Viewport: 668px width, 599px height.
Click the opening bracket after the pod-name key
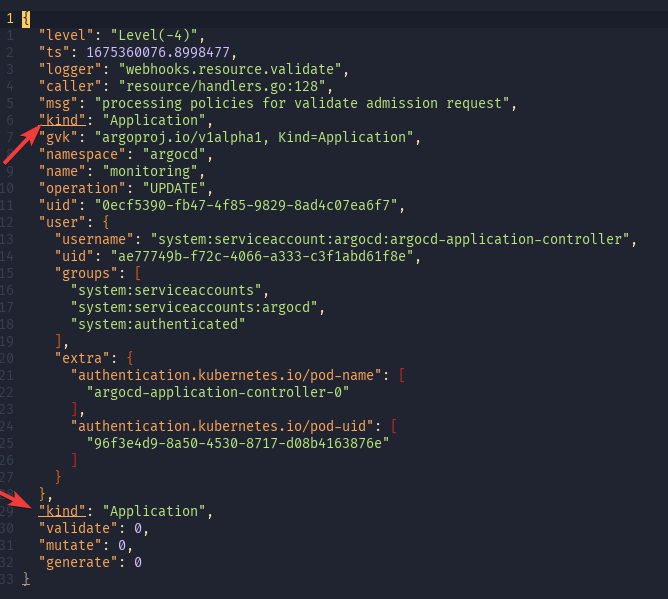click(x=401, y=375)
